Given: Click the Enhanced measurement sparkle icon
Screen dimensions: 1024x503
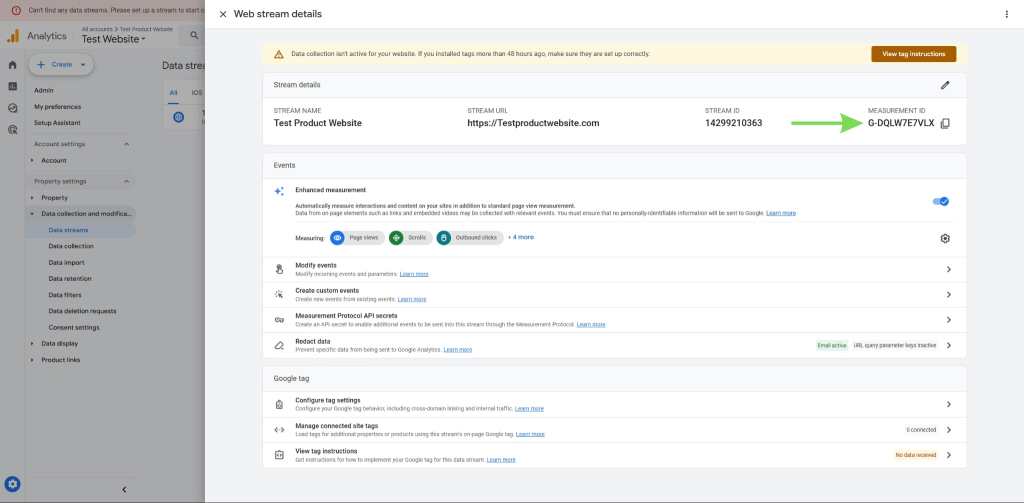Looking at the screenshot, I should [x=279, y=191].
